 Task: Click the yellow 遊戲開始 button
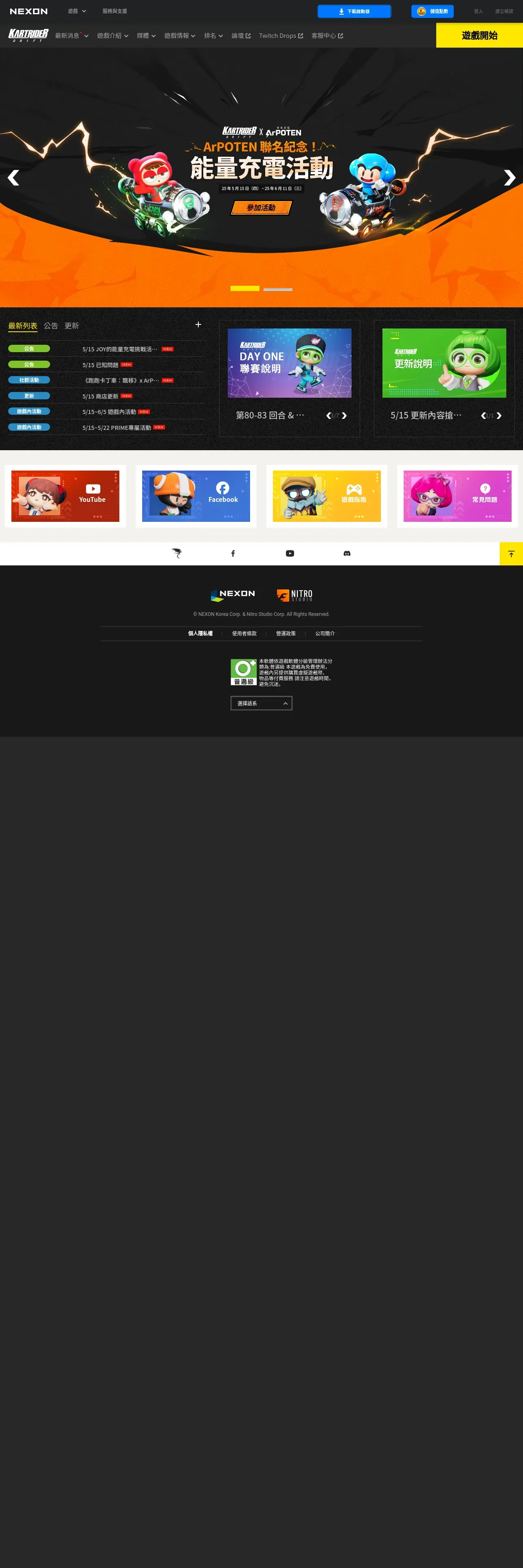click(479, 35)
